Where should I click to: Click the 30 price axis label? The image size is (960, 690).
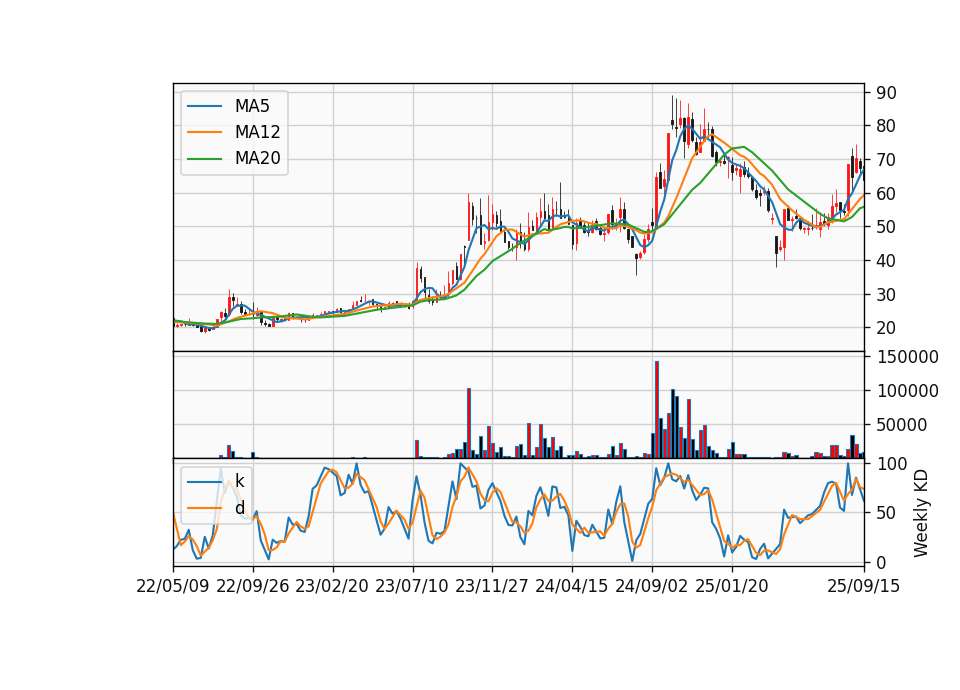(x=886, y=294)
